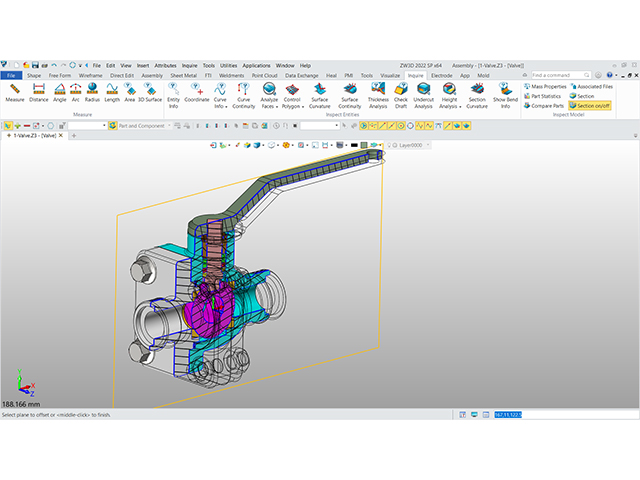Click Associated Files

pos(591,87)
